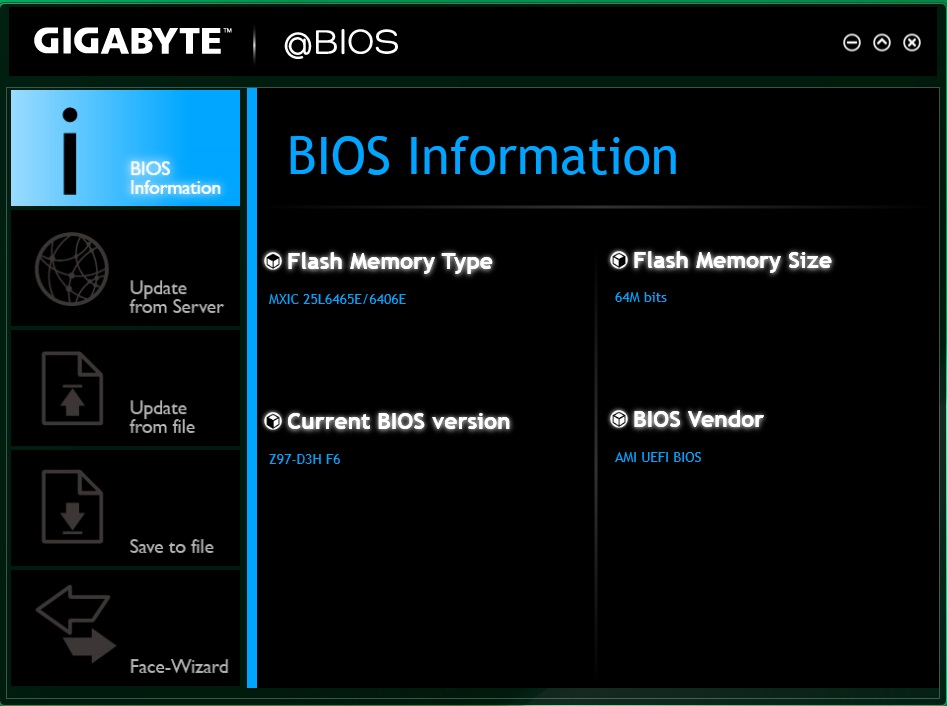Click the cube icon beside Flash Memory Type
This screenshot has width=947, height=706.
pos(272,262)
